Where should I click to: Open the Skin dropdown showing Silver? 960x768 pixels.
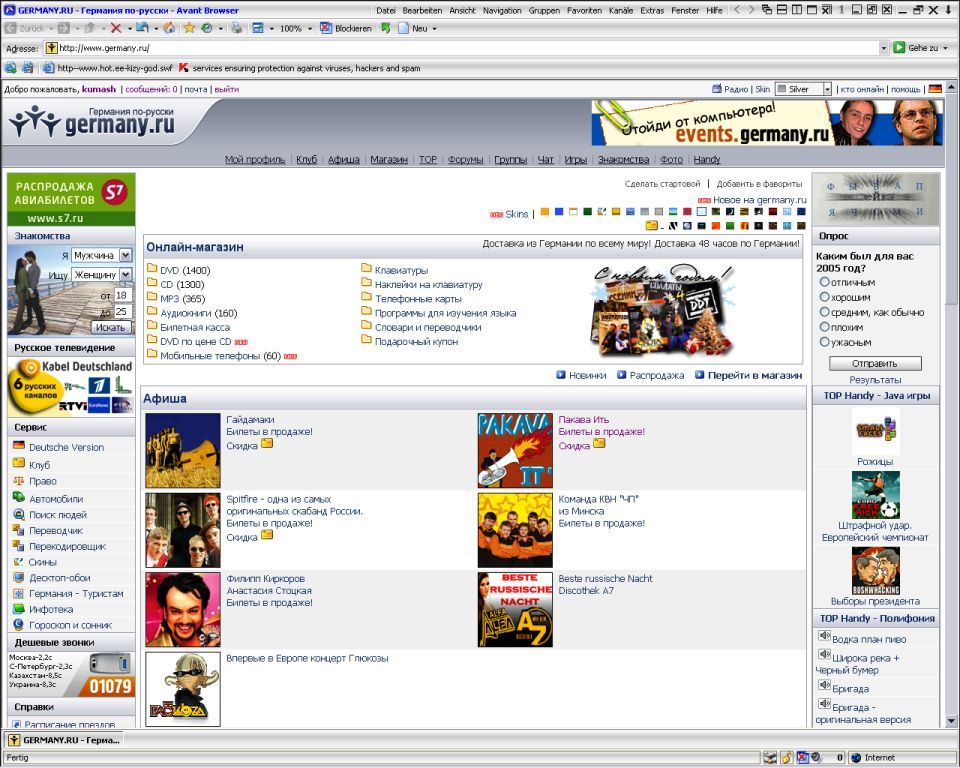803,89
